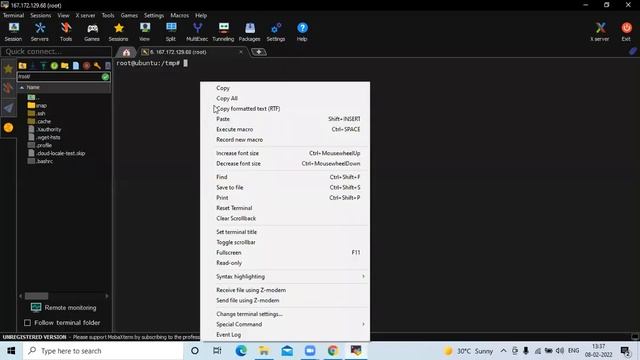Click the new folder icon in SFTP toolbar
Image resolution: width=640 pixels, height=360 pixels.
click(64, 66)
